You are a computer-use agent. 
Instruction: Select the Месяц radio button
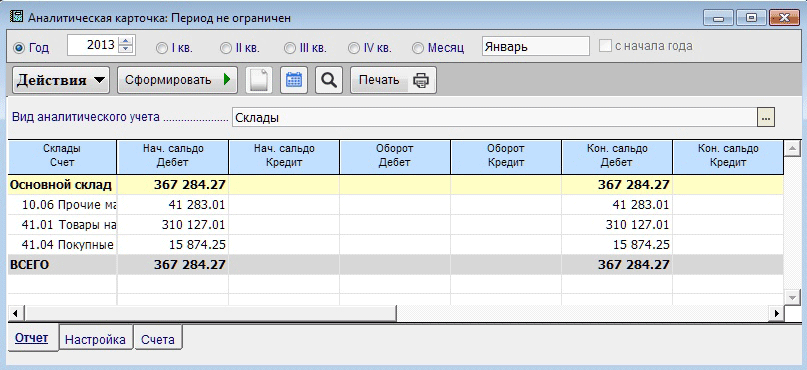(418, 48)
